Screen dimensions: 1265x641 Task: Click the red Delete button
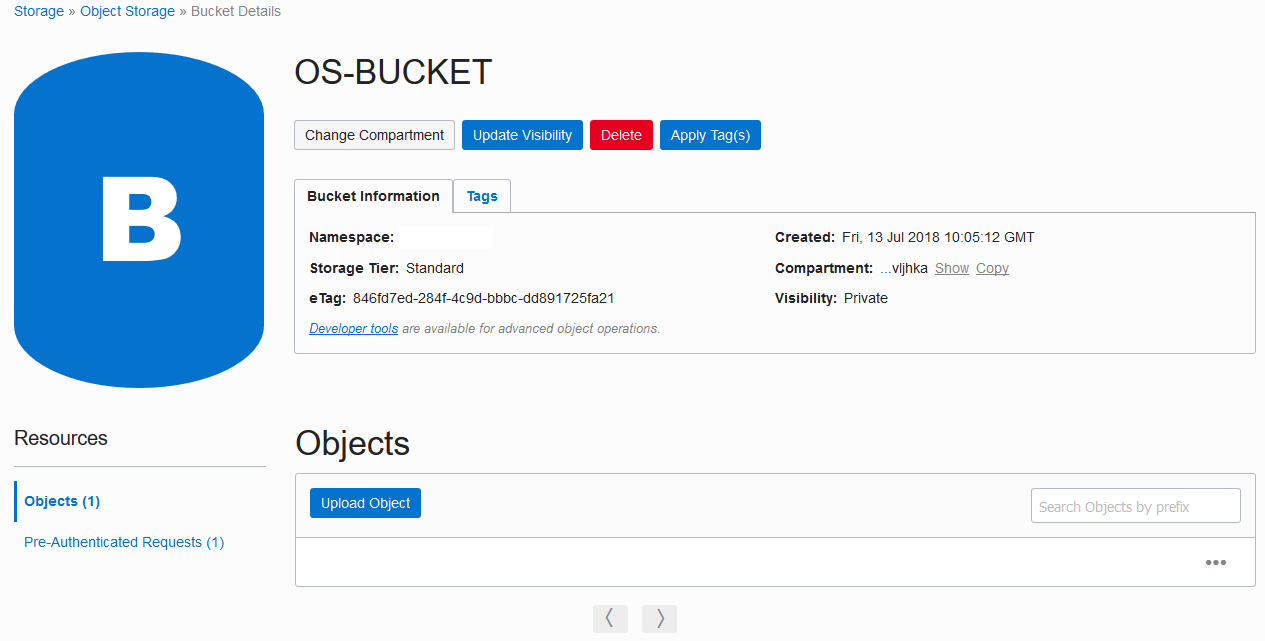(621, 135)
